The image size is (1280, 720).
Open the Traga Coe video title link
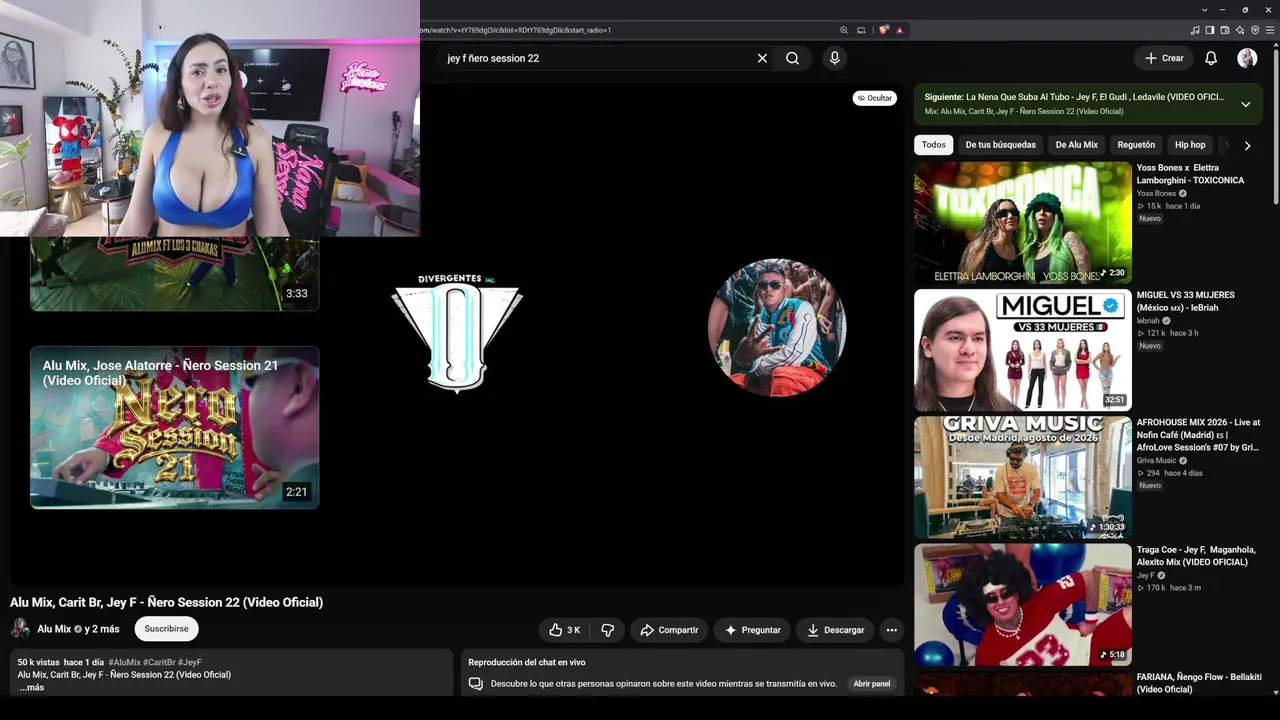pos(1196,556)
